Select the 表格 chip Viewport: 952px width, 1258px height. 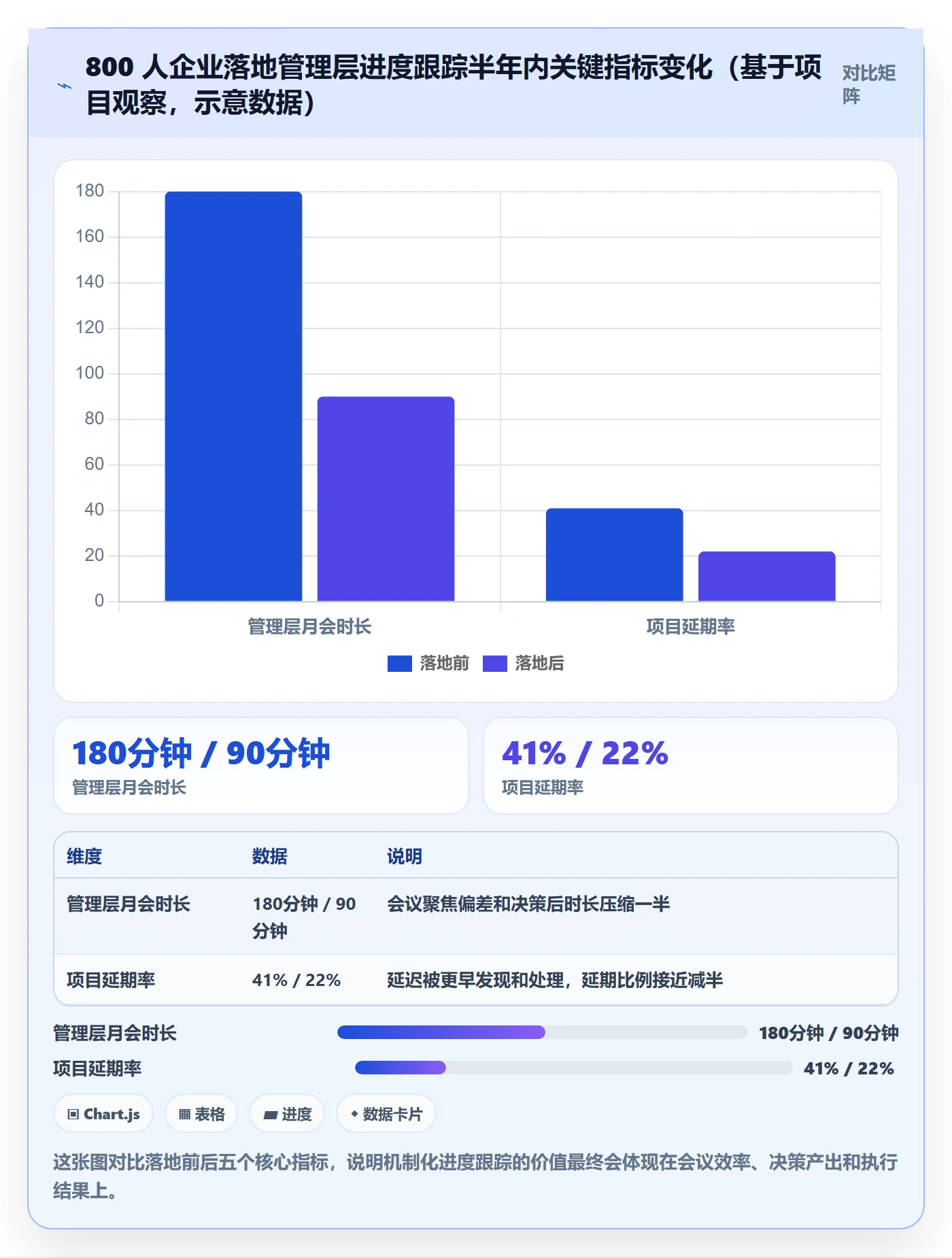tap(201, 1114)
